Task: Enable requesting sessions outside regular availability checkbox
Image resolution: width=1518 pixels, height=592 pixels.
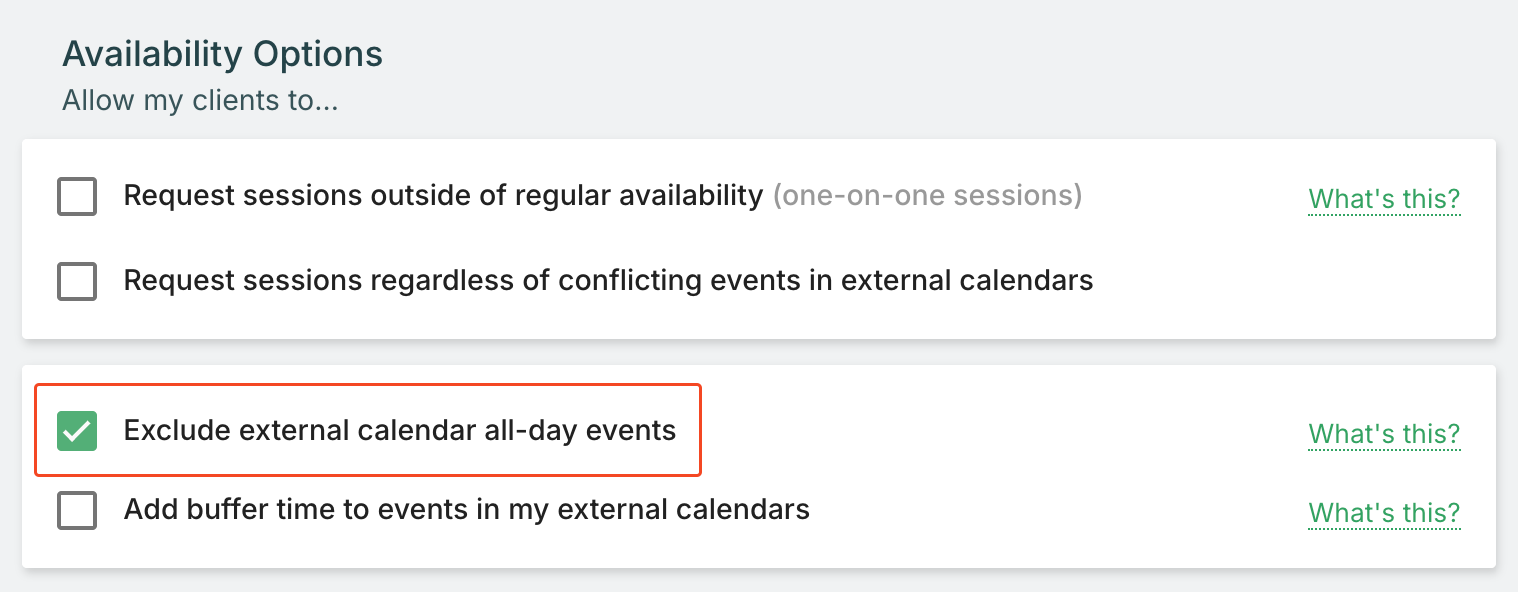Action: [x=77, y=197]
